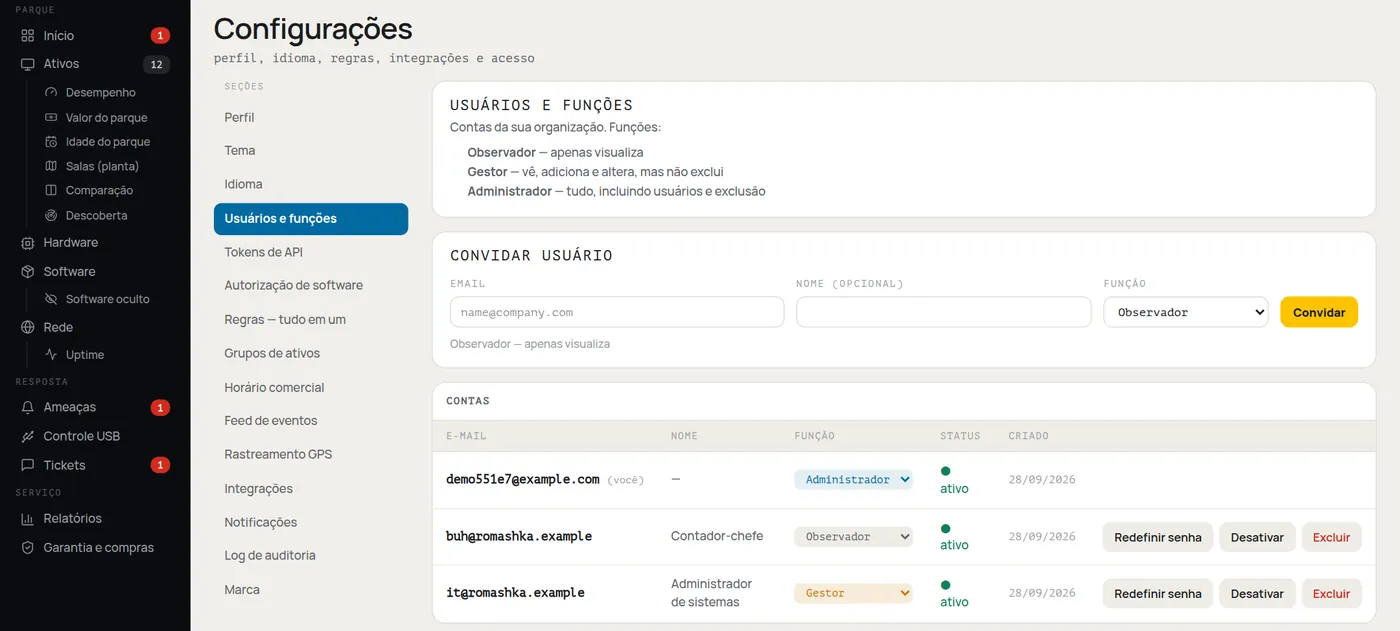Click Desativar for buh@romashka.example
Image resolution: width=1400 pixels, height=631 pixels.
tap(1257, 537)
